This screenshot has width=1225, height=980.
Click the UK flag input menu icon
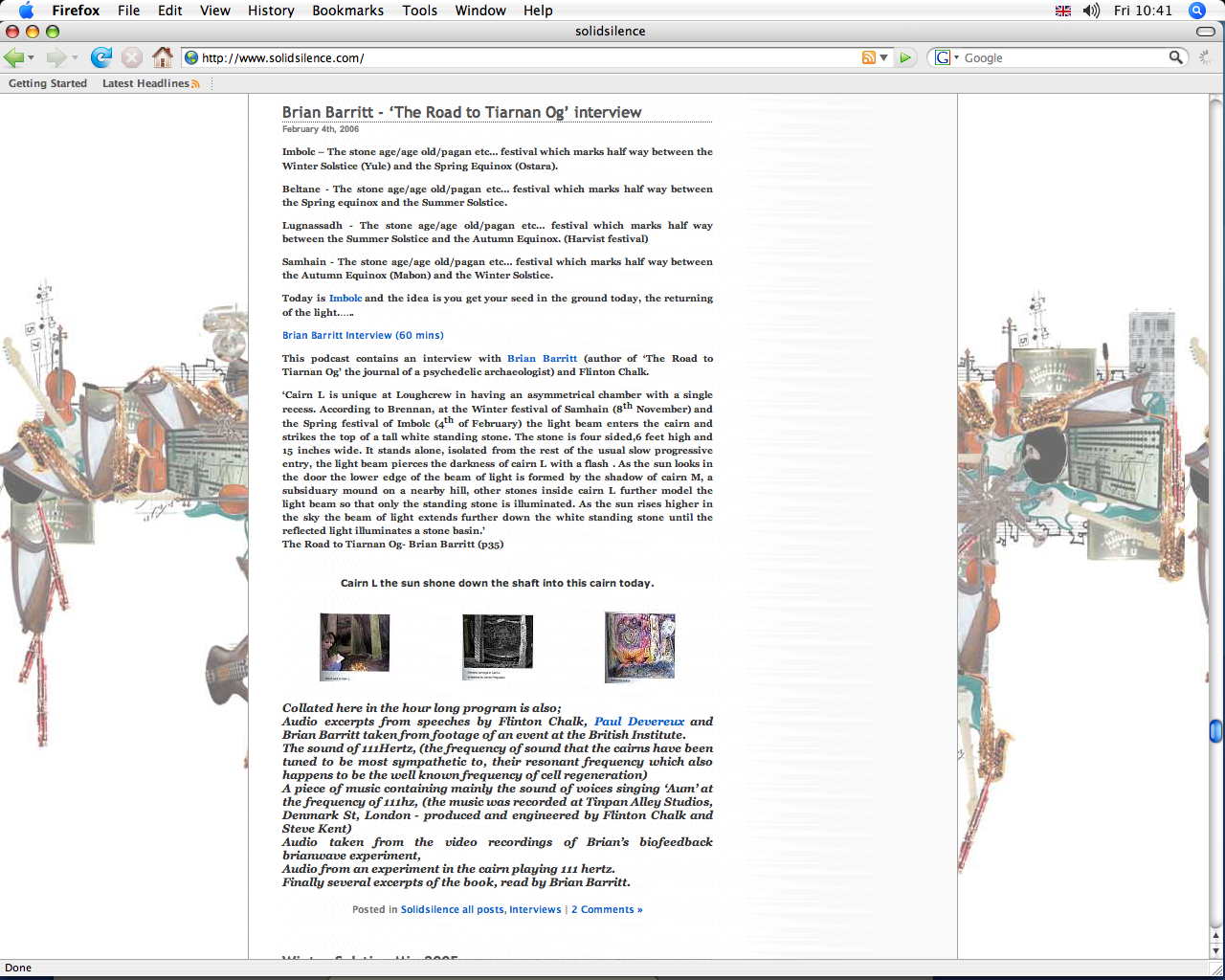click(x=1063, y=11)
